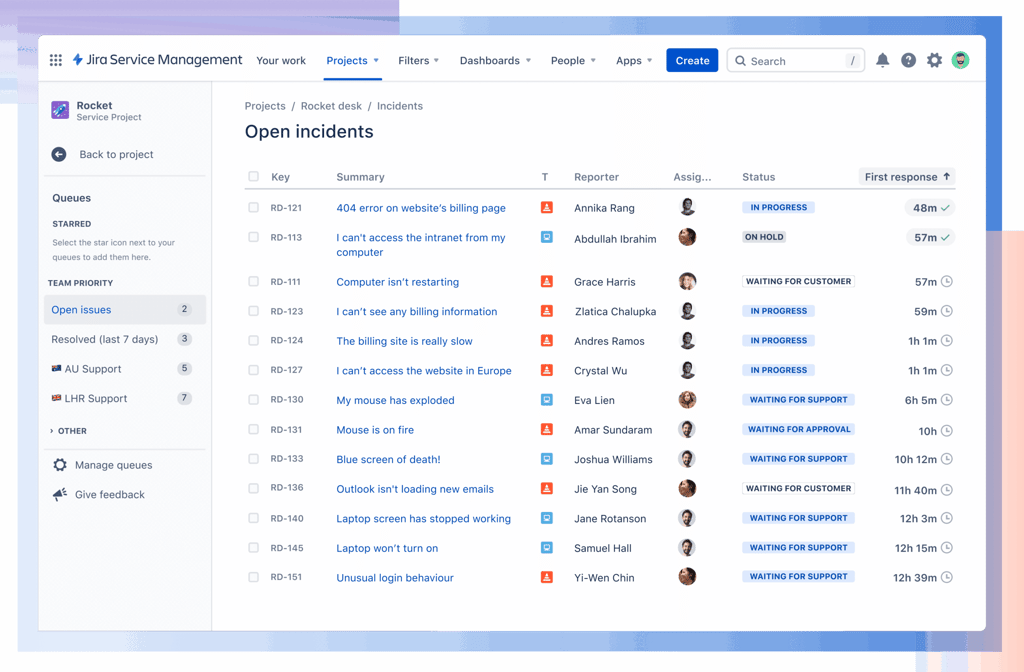Image resolution: width=1024 pixels, height=672 pixels.
Task: Select the checkbox for RD-130
Action: pos(253,400)
